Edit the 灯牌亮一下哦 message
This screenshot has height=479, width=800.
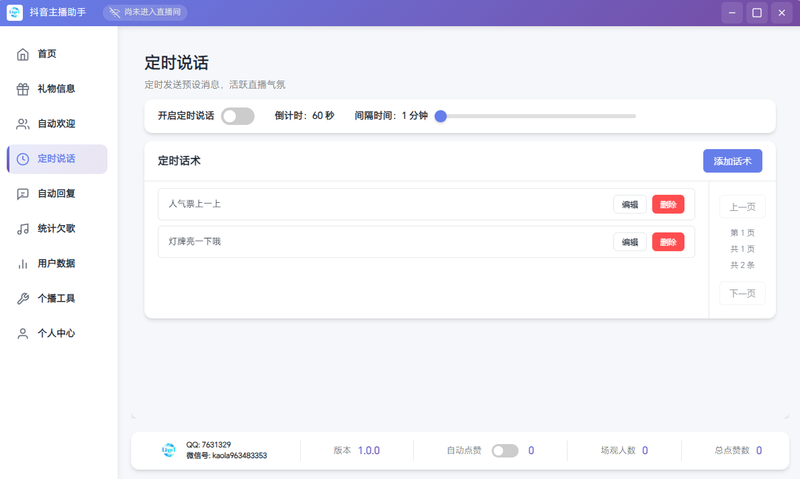click(630, 242)
